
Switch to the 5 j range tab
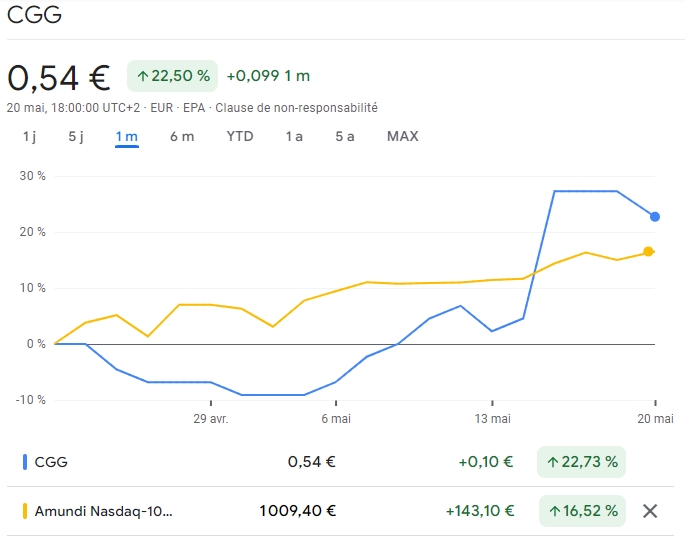pyautogui.click(x=77, y=136)
